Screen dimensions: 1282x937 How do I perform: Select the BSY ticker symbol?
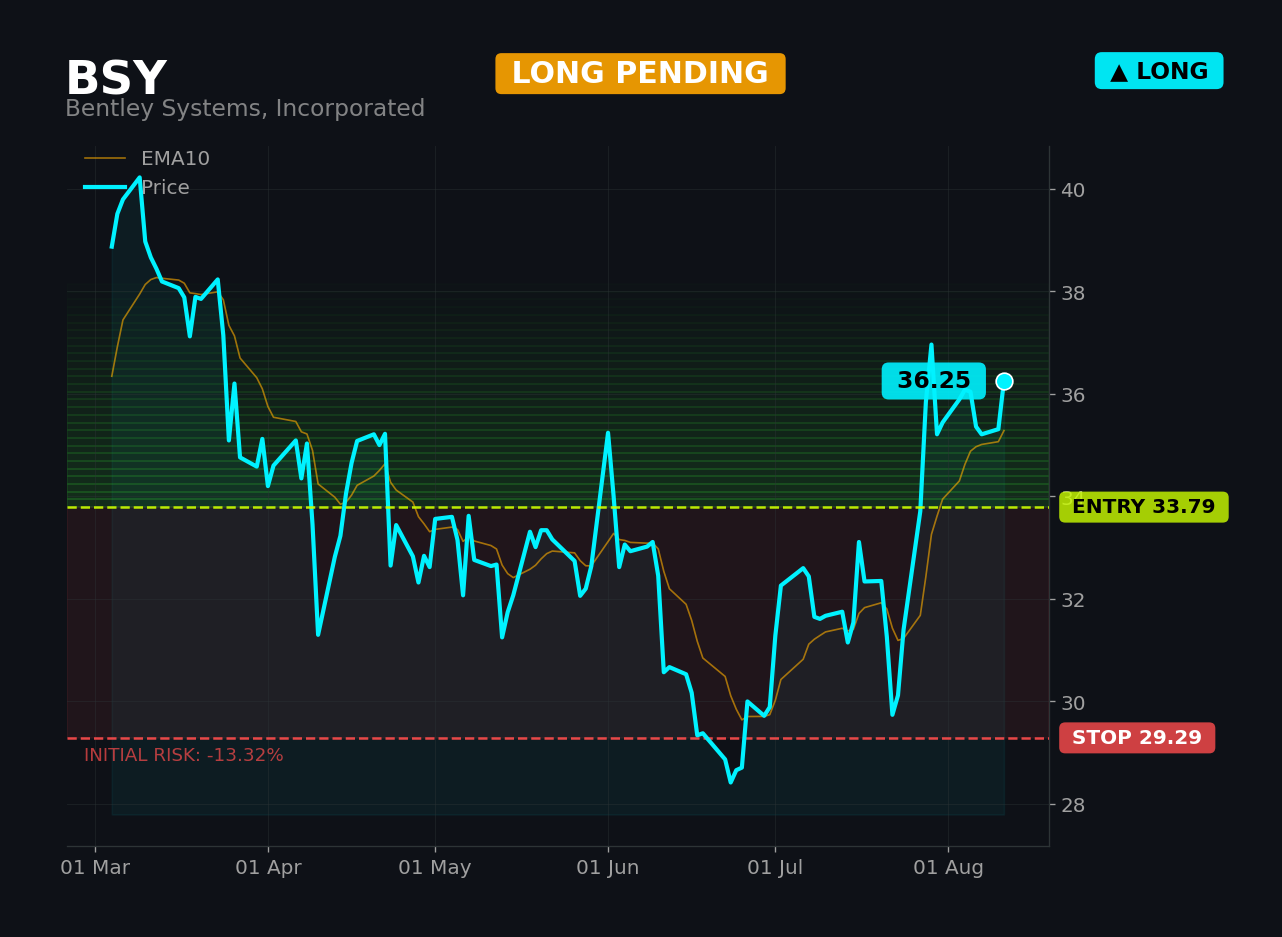(116, 79)
